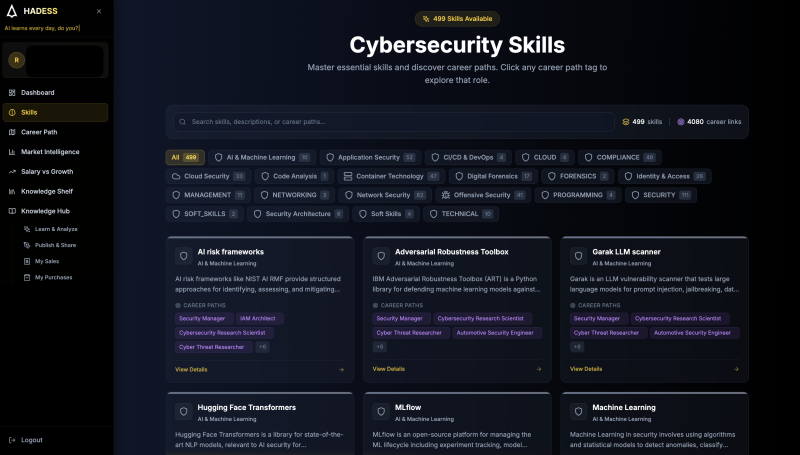Filter by NETWORKING category
Image resolution: width=800 pixels, height=455 pixels.
click(x=294, y=195)
